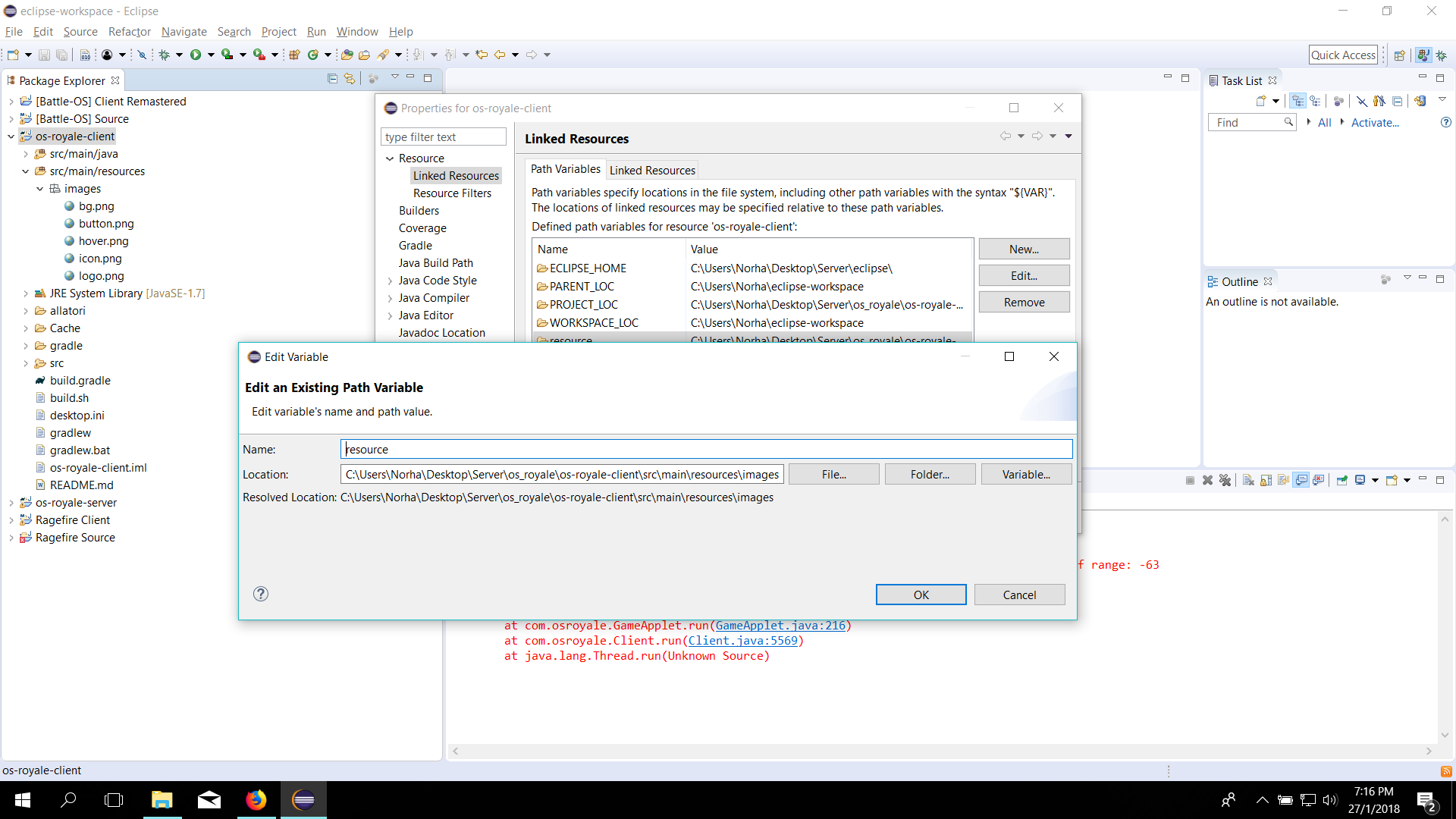
Task: Toggle Pin Console icon
Action: pyautogui.click(x=1342, y=480)
